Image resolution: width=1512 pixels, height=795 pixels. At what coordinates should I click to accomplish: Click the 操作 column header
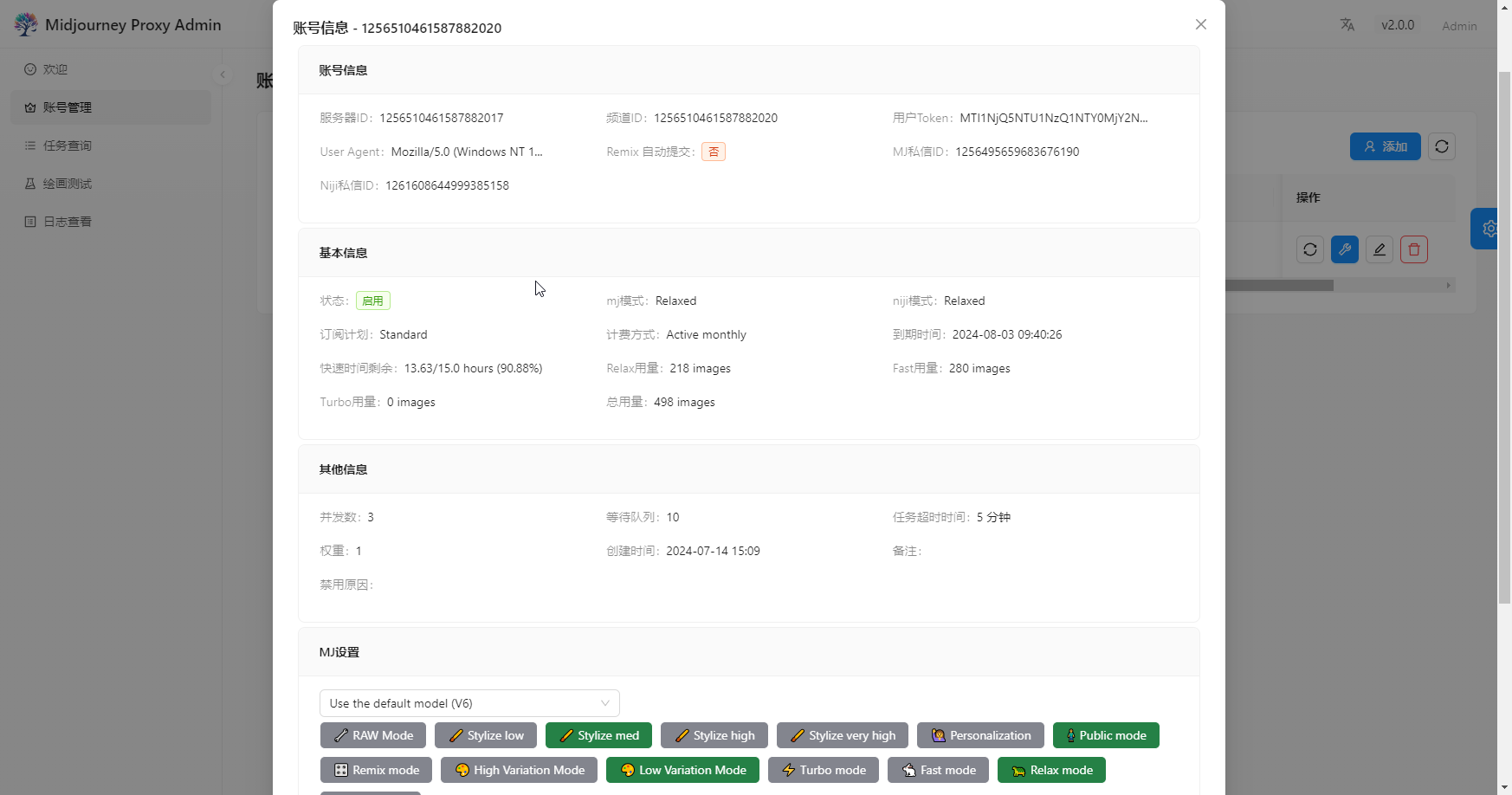1308,197
